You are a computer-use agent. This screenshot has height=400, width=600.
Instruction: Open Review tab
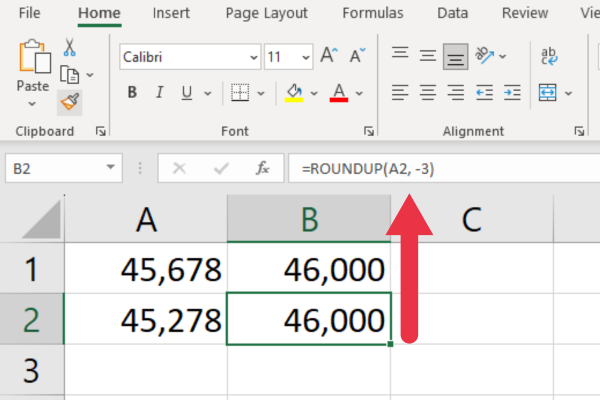(525, 13)
